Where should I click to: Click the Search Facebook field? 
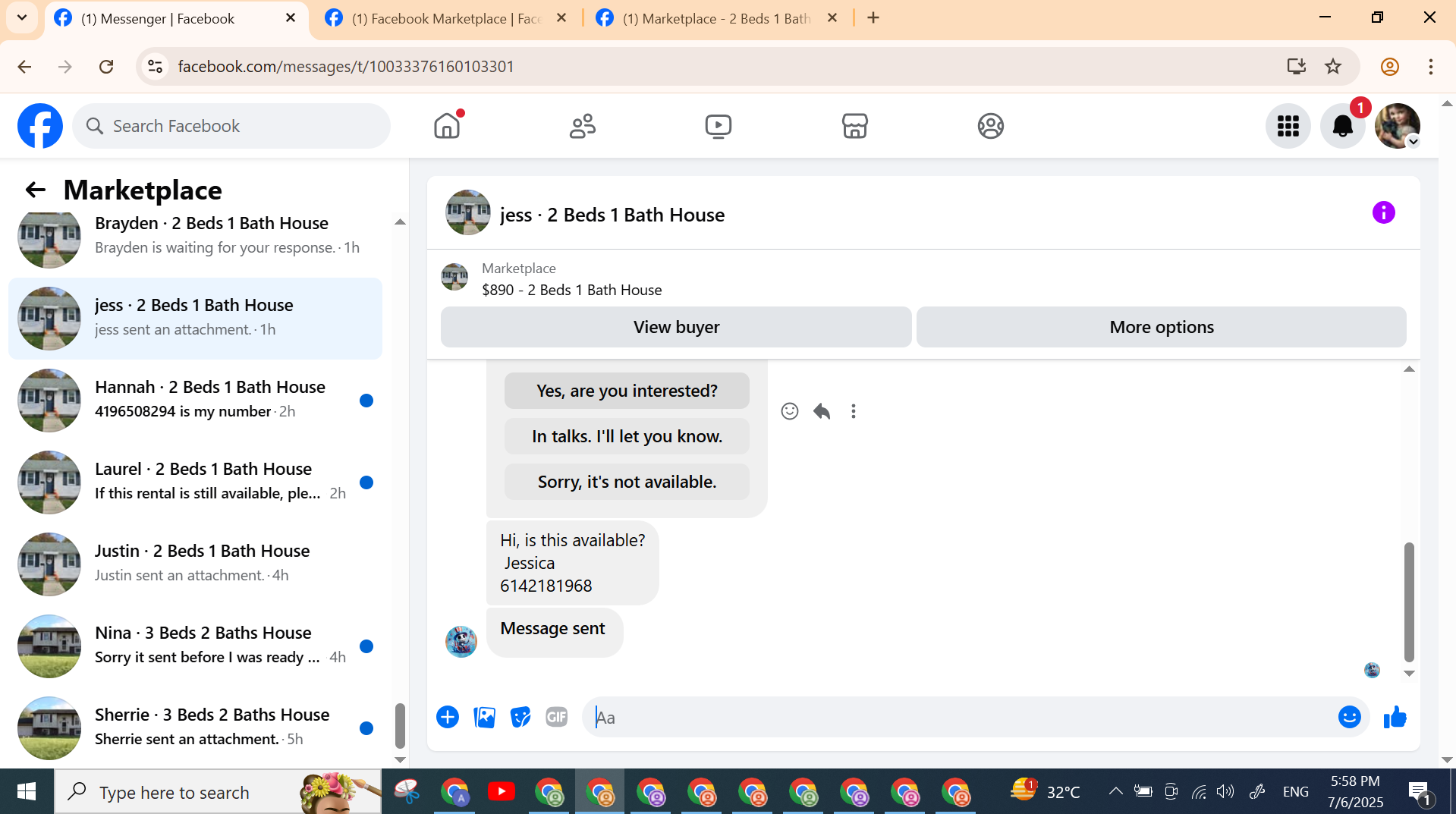pos(231,126)
